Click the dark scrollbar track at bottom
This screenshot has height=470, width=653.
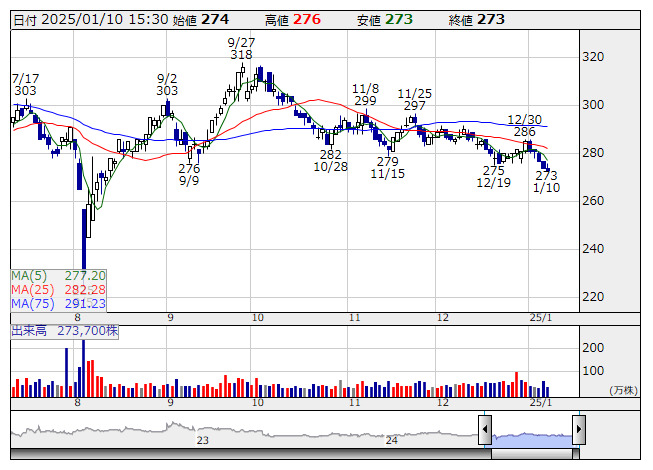point(251,454)
